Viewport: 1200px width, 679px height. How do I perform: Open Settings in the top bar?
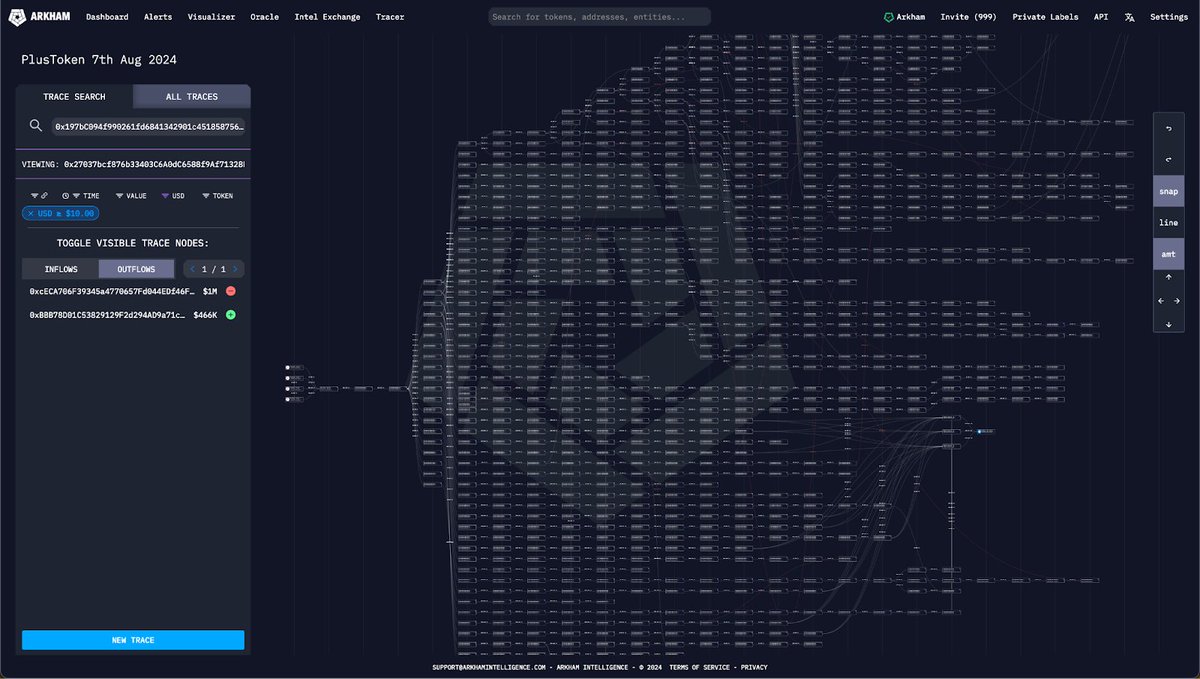click(1169, 17)
